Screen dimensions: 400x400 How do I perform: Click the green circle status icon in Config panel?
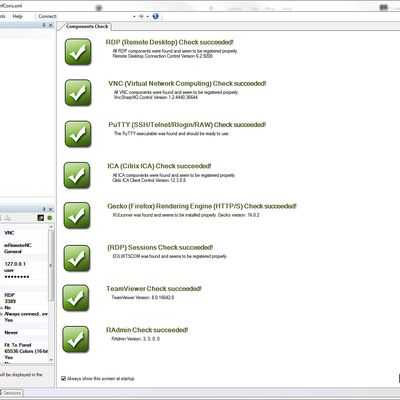tap(50, 218)
